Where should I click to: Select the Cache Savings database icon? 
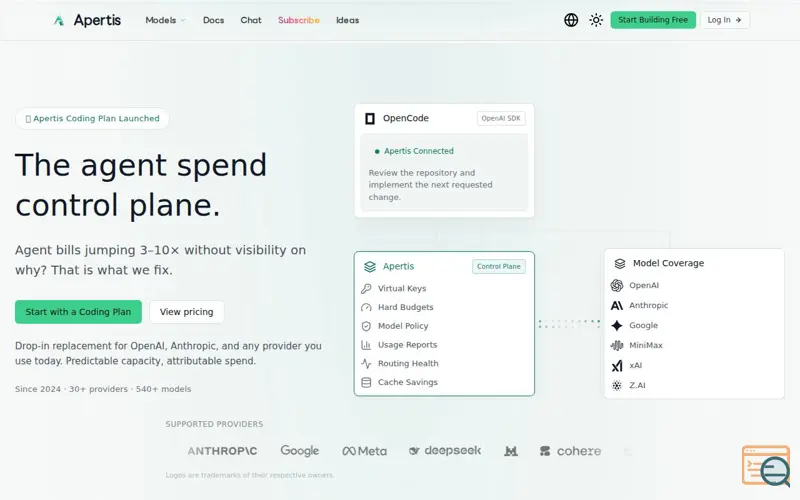[366, 382]
